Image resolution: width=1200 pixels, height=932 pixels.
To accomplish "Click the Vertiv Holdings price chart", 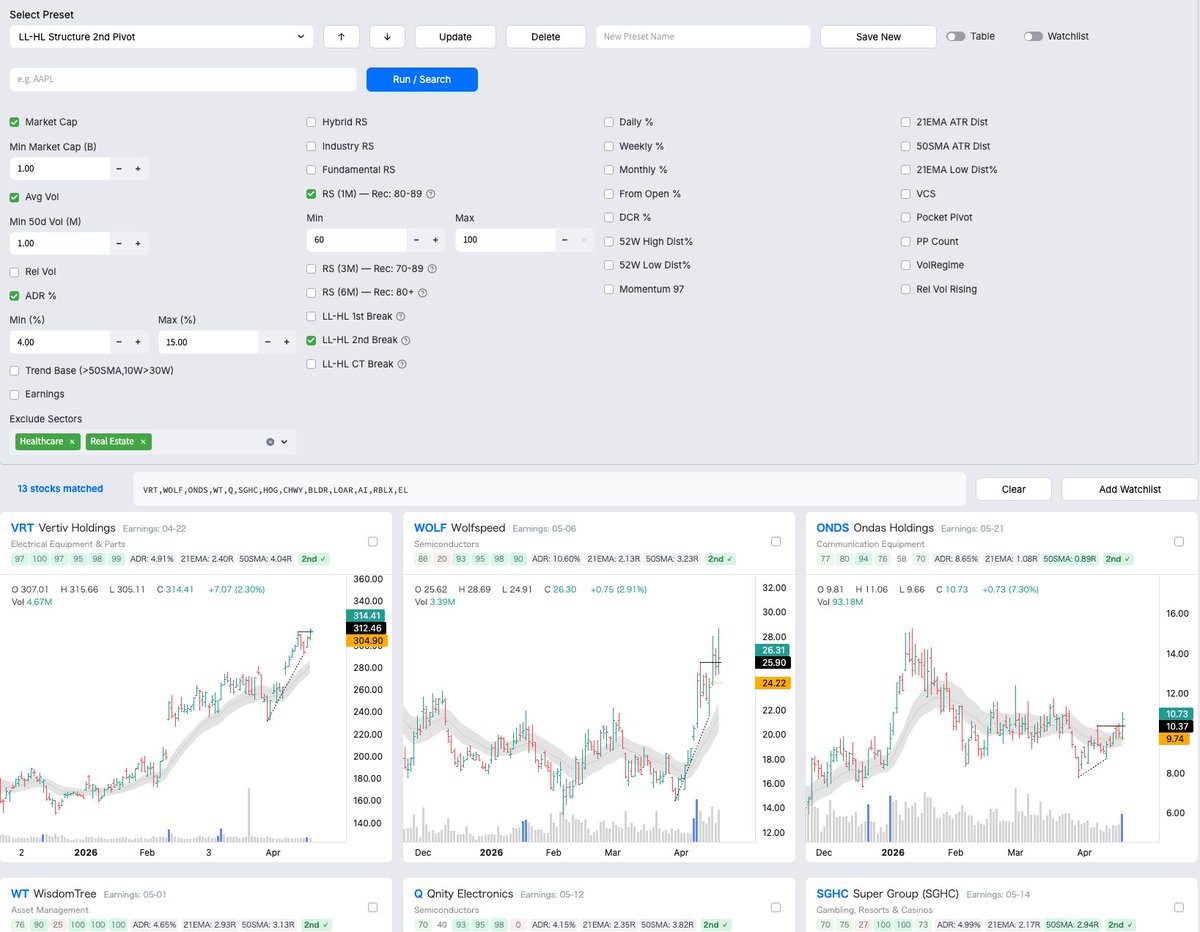I will tap(175, 710).
